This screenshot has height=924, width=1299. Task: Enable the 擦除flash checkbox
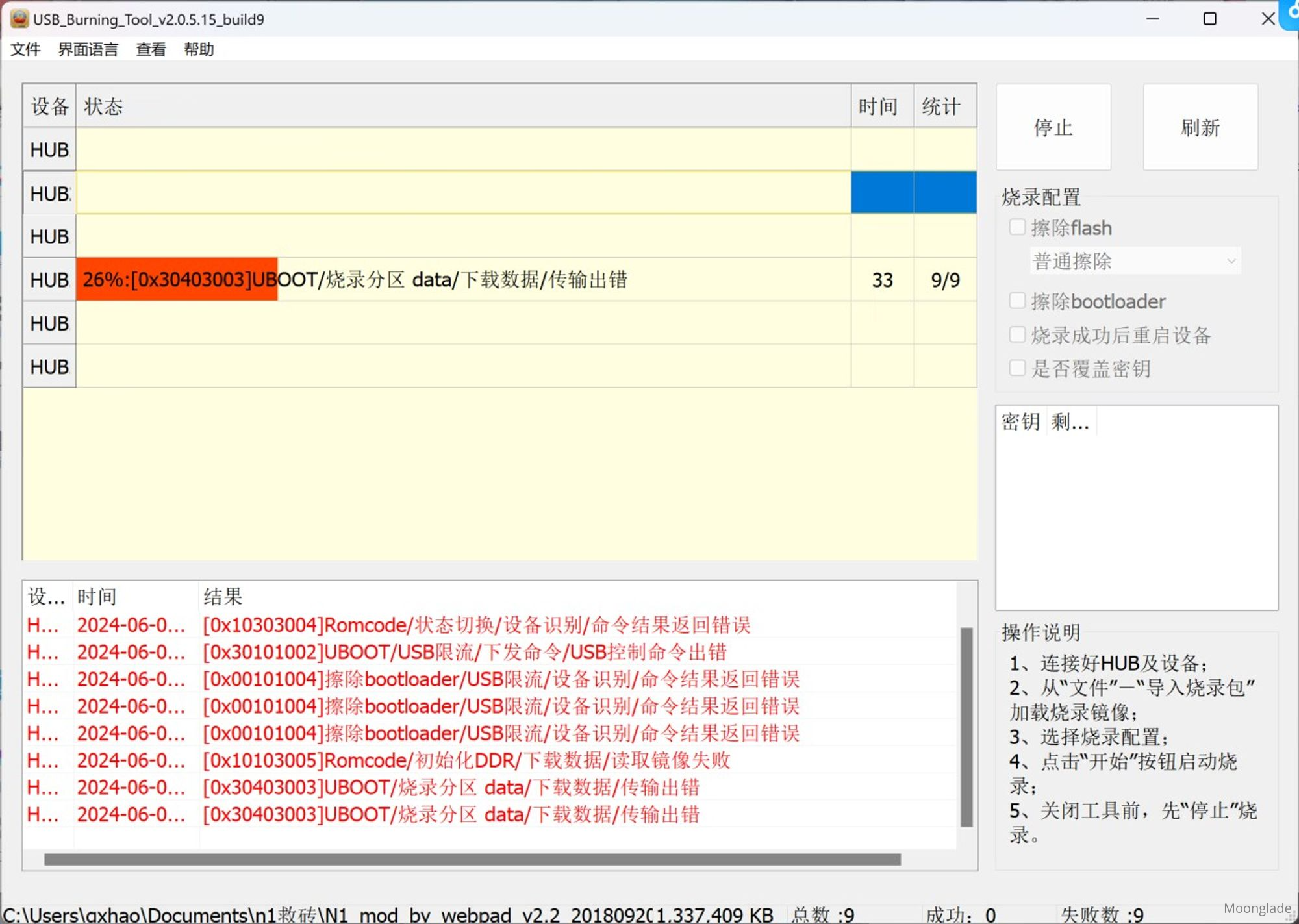coord(1017,227)
